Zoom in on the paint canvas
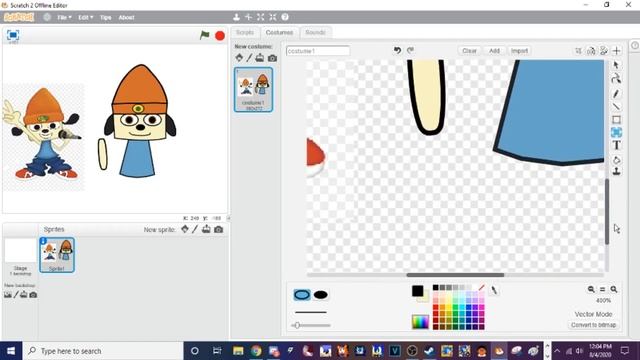This screenshot has width=640, height=360. pos(613,289)
